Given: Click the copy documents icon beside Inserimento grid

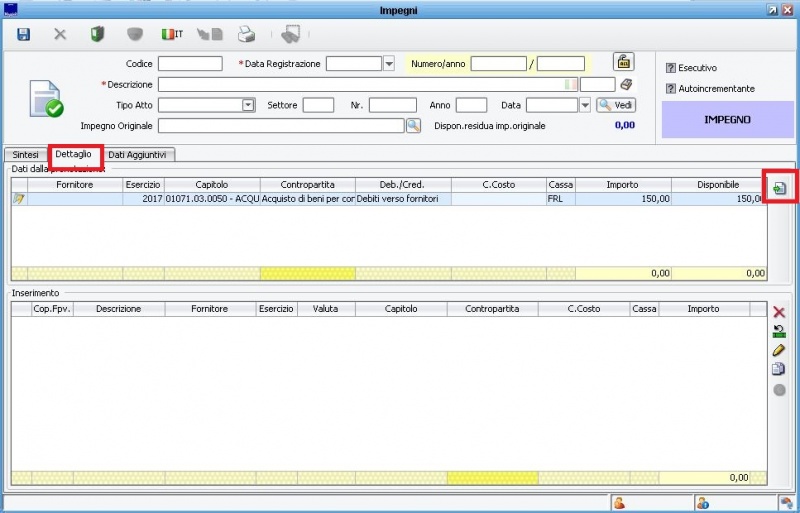Looking at the screenshot, I should pyautogui.click(x=779, y=369).
